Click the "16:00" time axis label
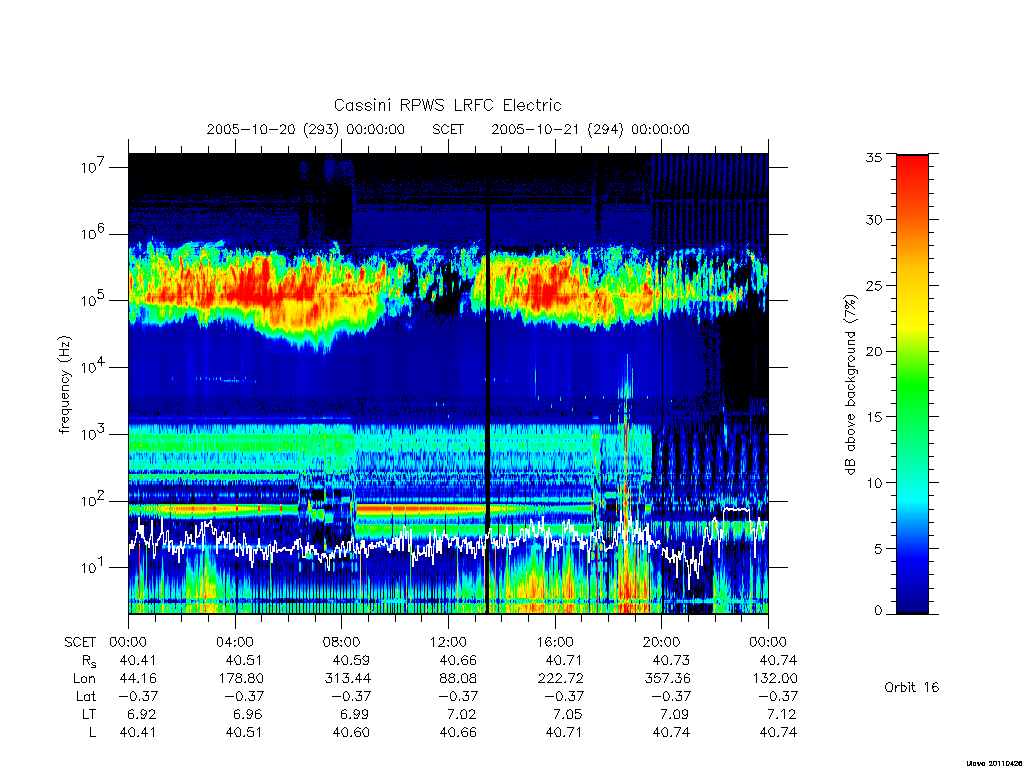Image resolution: width=1024 pixels, height=768 pixels. (x=554, y=642)
